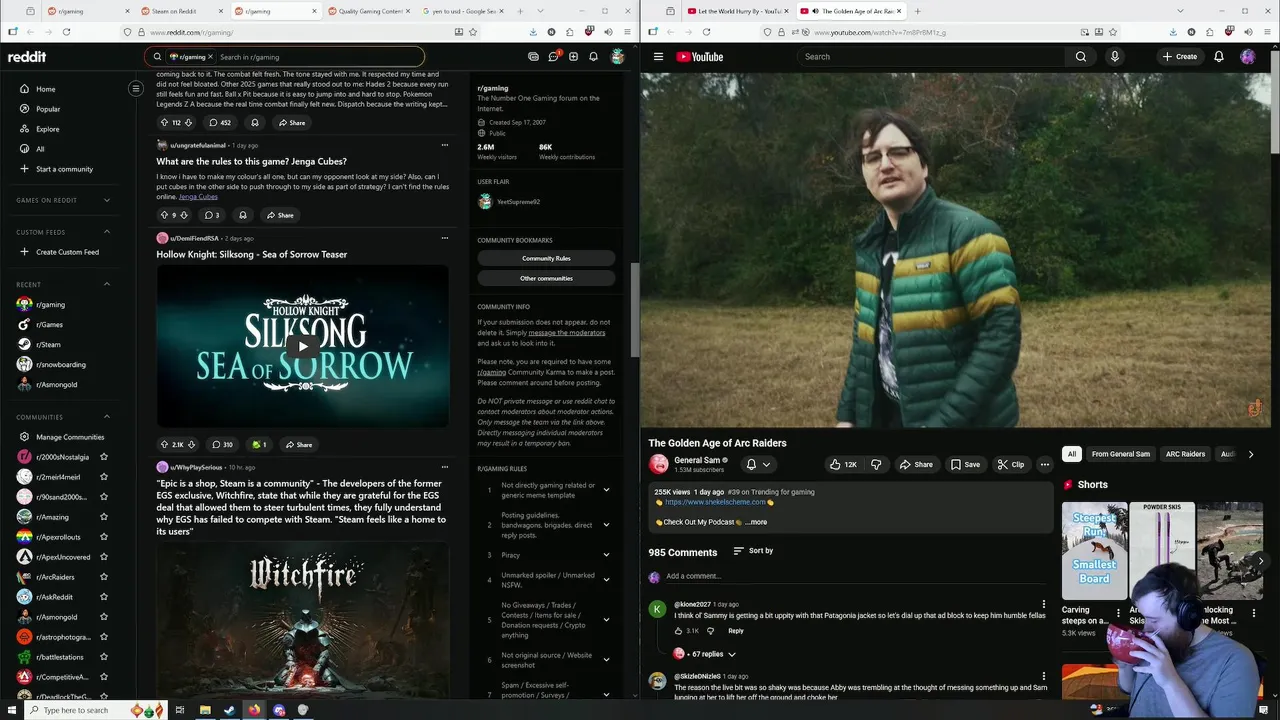This screenshot has height=720, width=1280.
Task: Collapse Recent section in sidebar
Action: pyautogui.click(x=107, y=284)
